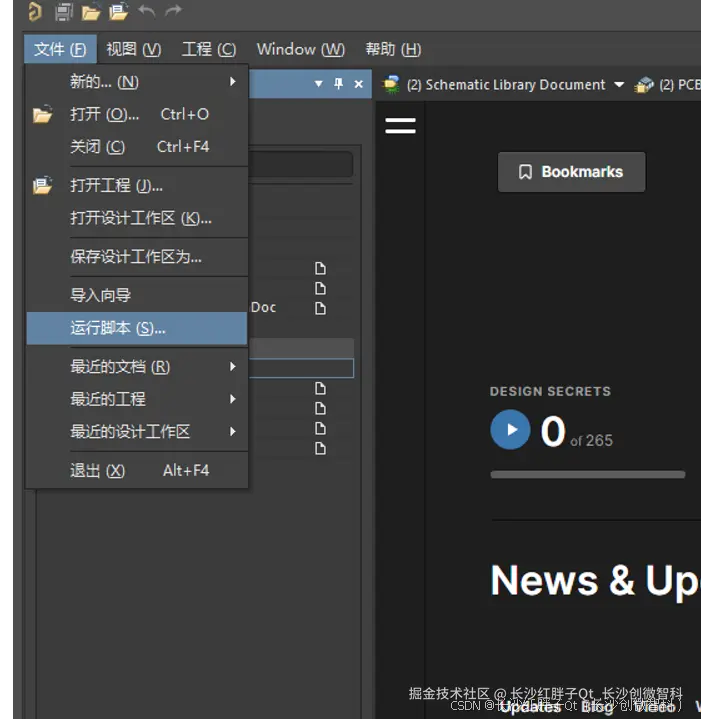Choose 打开 (O)... menu entry

point(137,114)
